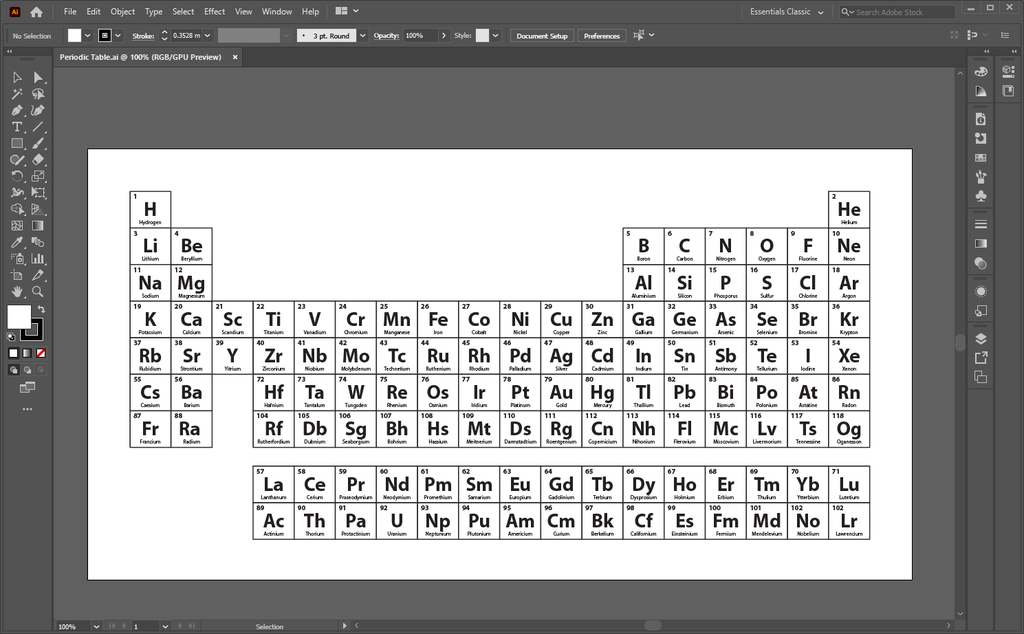
Task: Open the Layers panel icon
Action: pos(980,339)
